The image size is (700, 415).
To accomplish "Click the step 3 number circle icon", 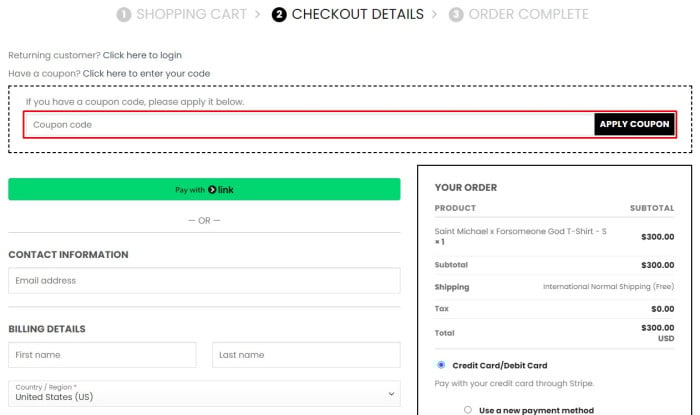I will point(456,15).
